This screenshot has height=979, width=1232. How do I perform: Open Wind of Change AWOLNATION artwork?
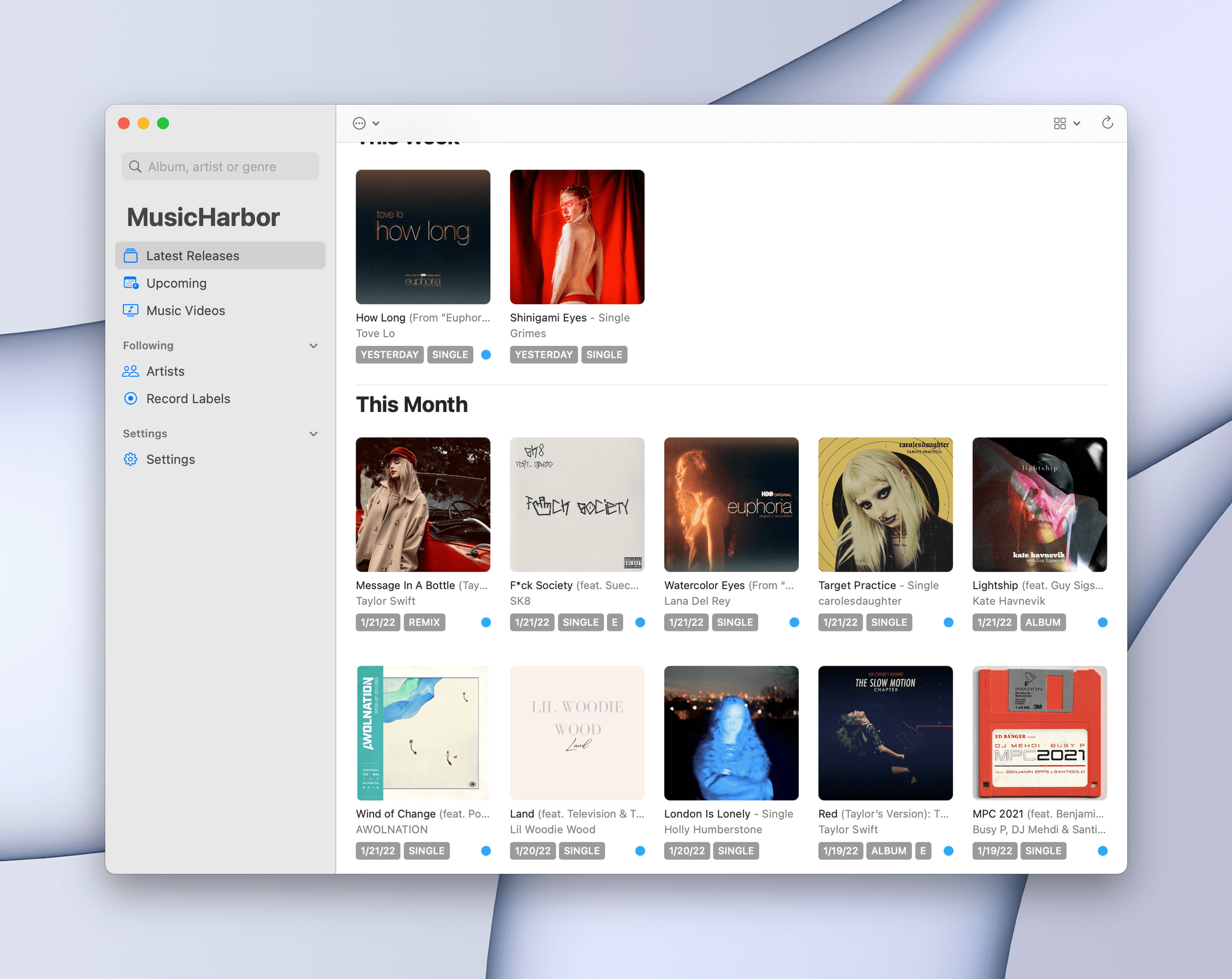coord(423,733)
